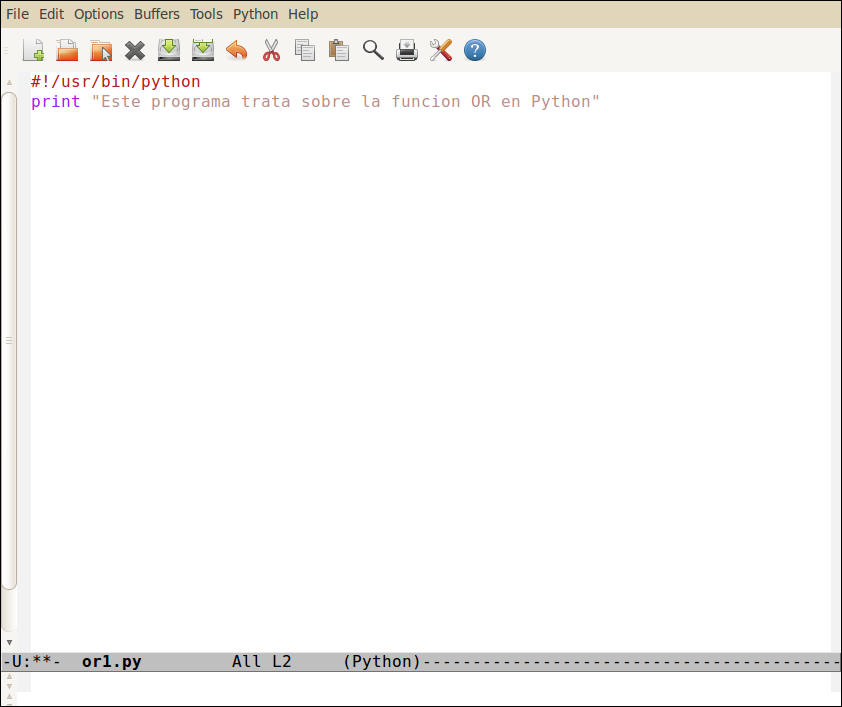Open the Python menu

coord(256,14)
